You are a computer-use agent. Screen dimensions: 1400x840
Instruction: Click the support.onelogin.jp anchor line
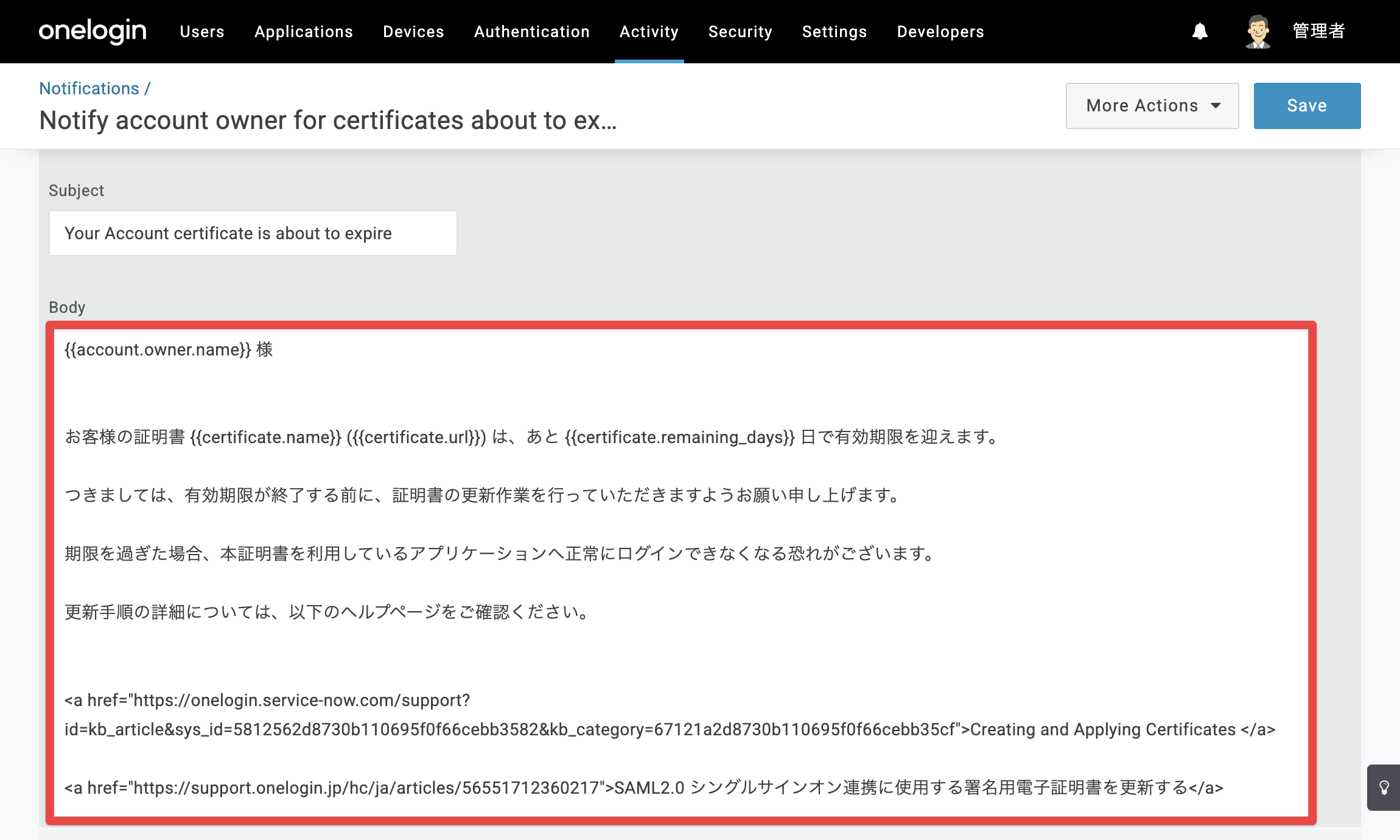[x=644, y=788]
